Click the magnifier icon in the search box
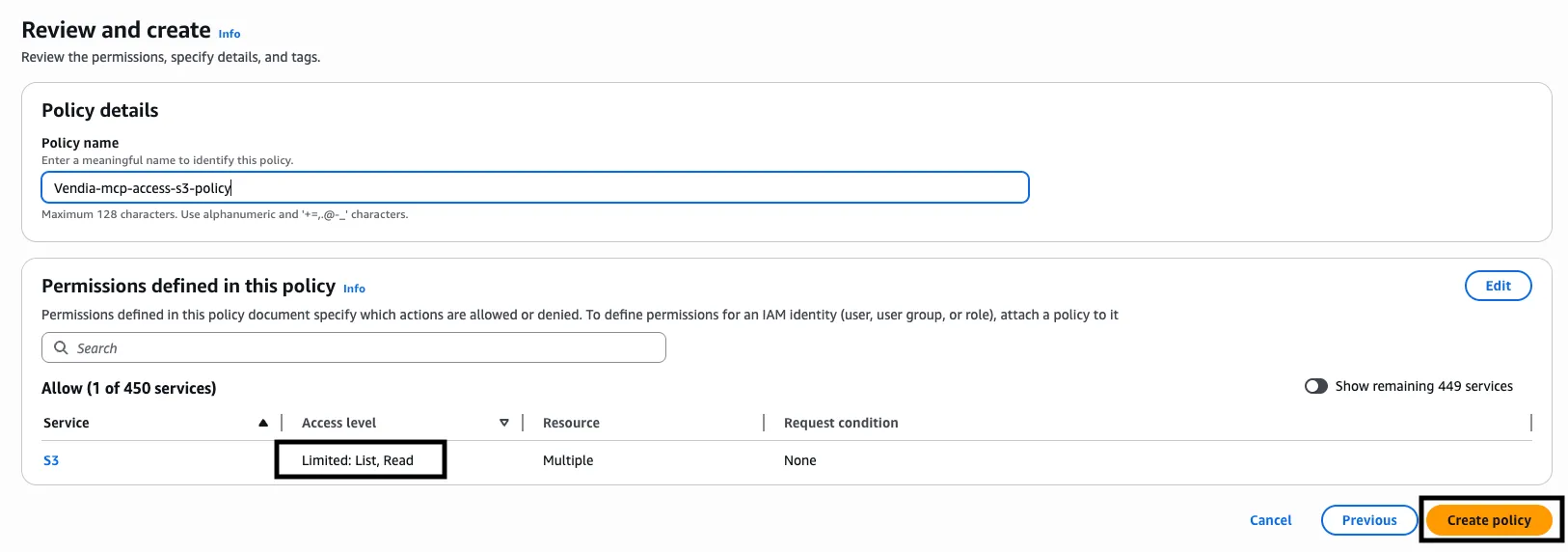 [x=61, y=347]
